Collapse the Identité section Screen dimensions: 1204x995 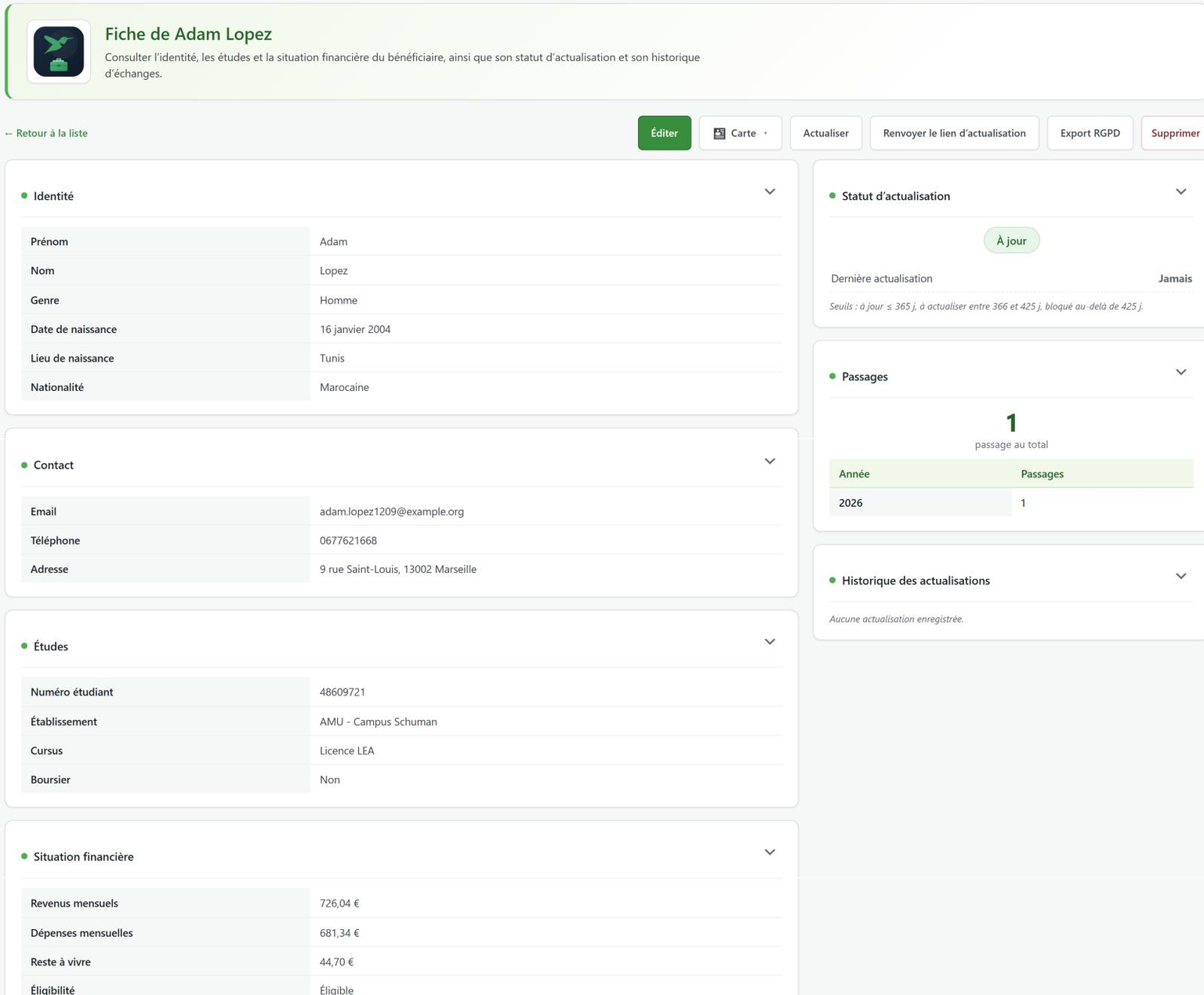pos(770,192)
